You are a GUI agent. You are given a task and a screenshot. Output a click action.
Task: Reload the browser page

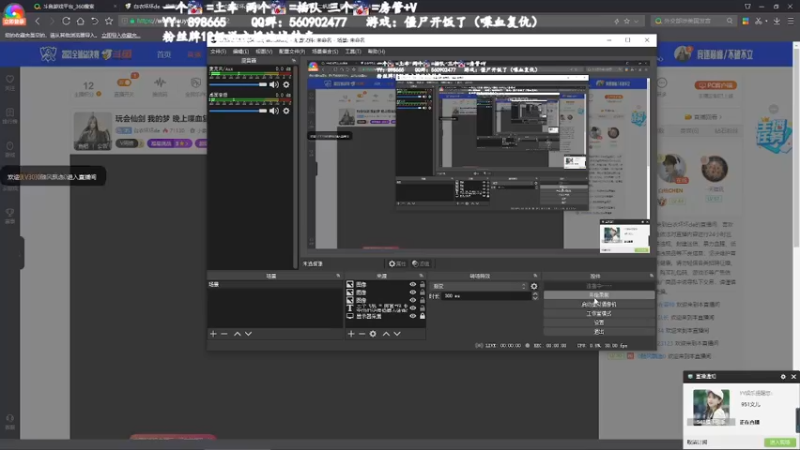66,21
